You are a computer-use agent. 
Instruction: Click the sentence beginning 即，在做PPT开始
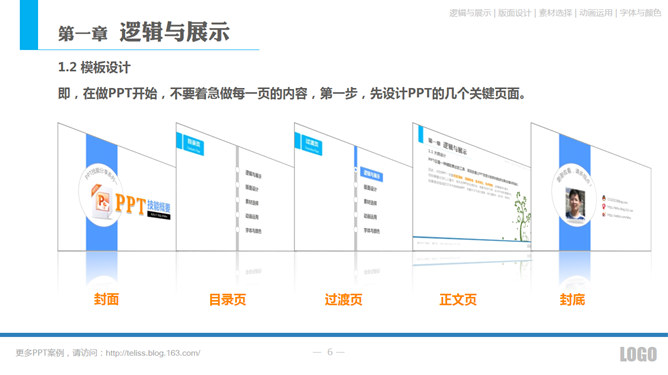292,93
